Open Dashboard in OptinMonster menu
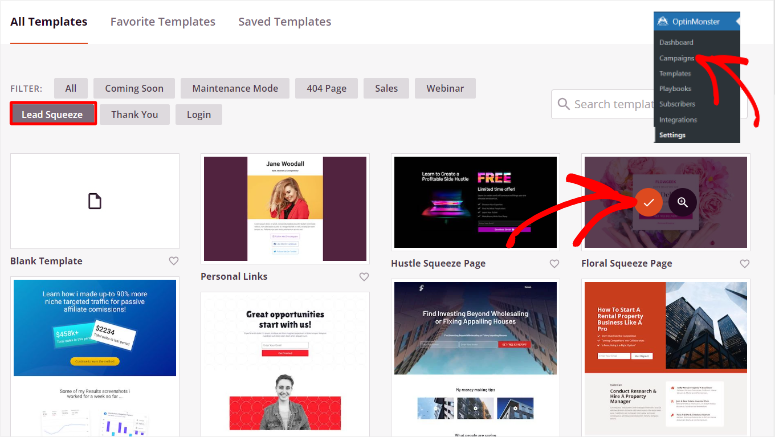 676,43
